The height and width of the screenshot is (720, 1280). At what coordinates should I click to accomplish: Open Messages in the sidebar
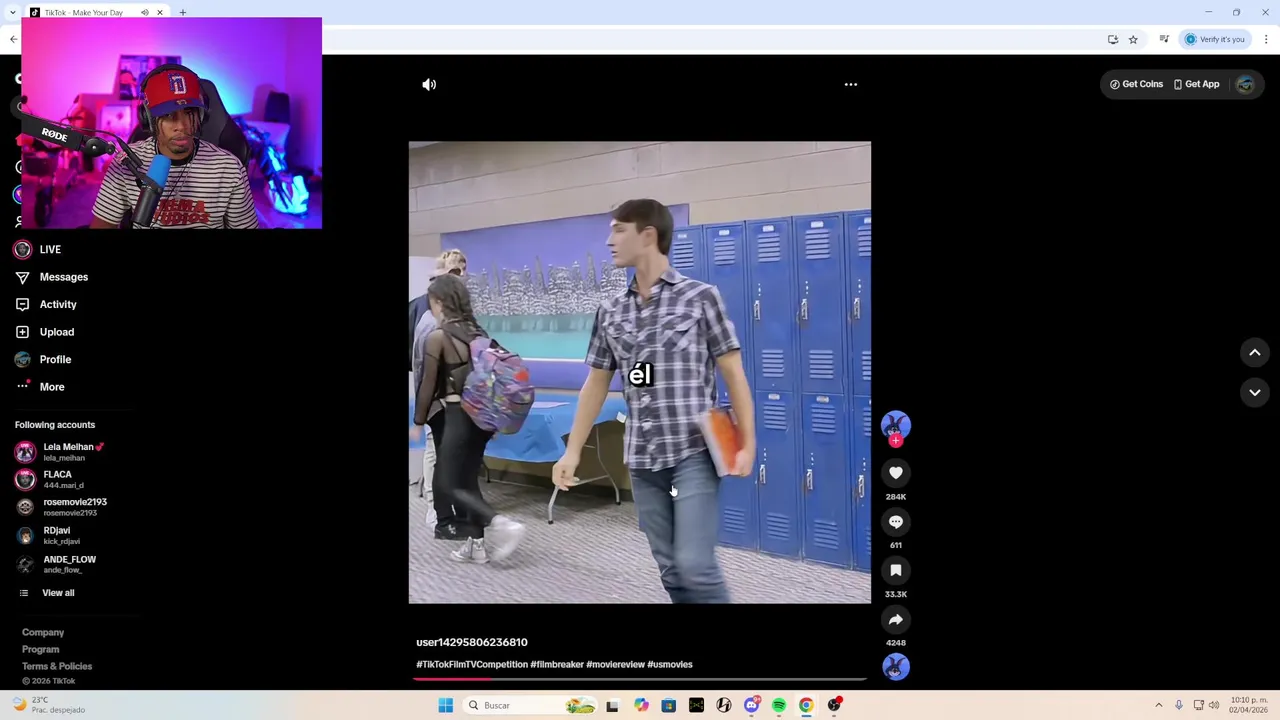point(52,277)
